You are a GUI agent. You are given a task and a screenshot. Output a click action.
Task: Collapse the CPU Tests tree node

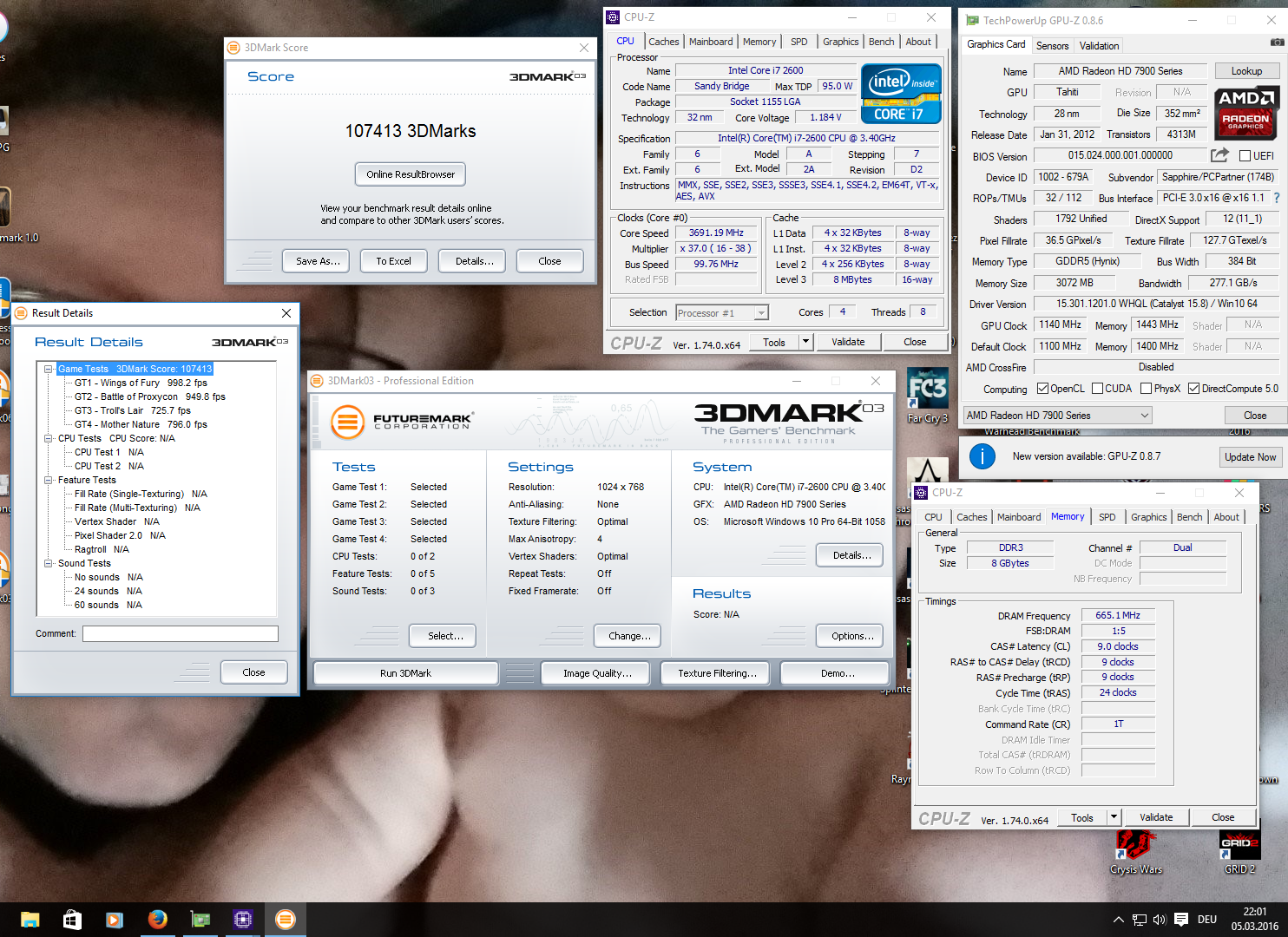coord(49,438)
